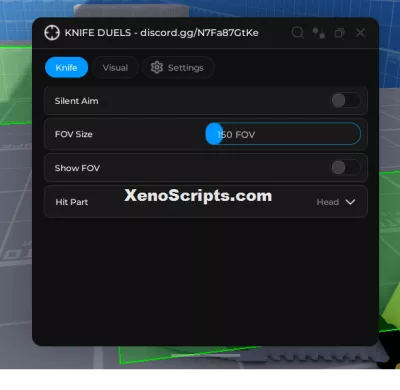Click the gear icon on Settings tab
The width and height of the screenshot is (400, 390).
pyautogui.click(x=157, y=68)
